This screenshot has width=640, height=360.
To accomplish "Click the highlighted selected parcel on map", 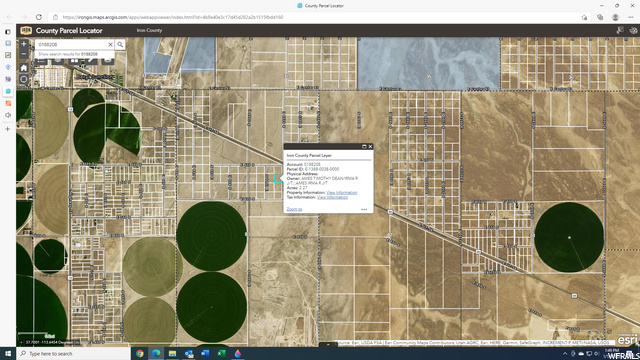I will tap(278, 178).
